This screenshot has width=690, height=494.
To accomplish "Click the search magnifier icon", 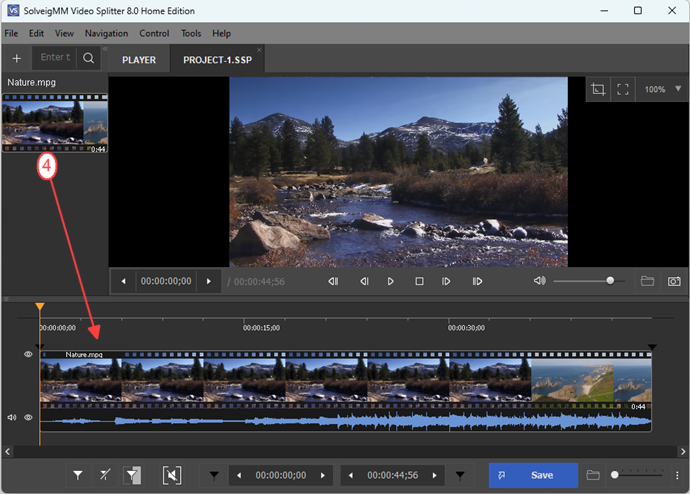I will [x=89, y=58].
